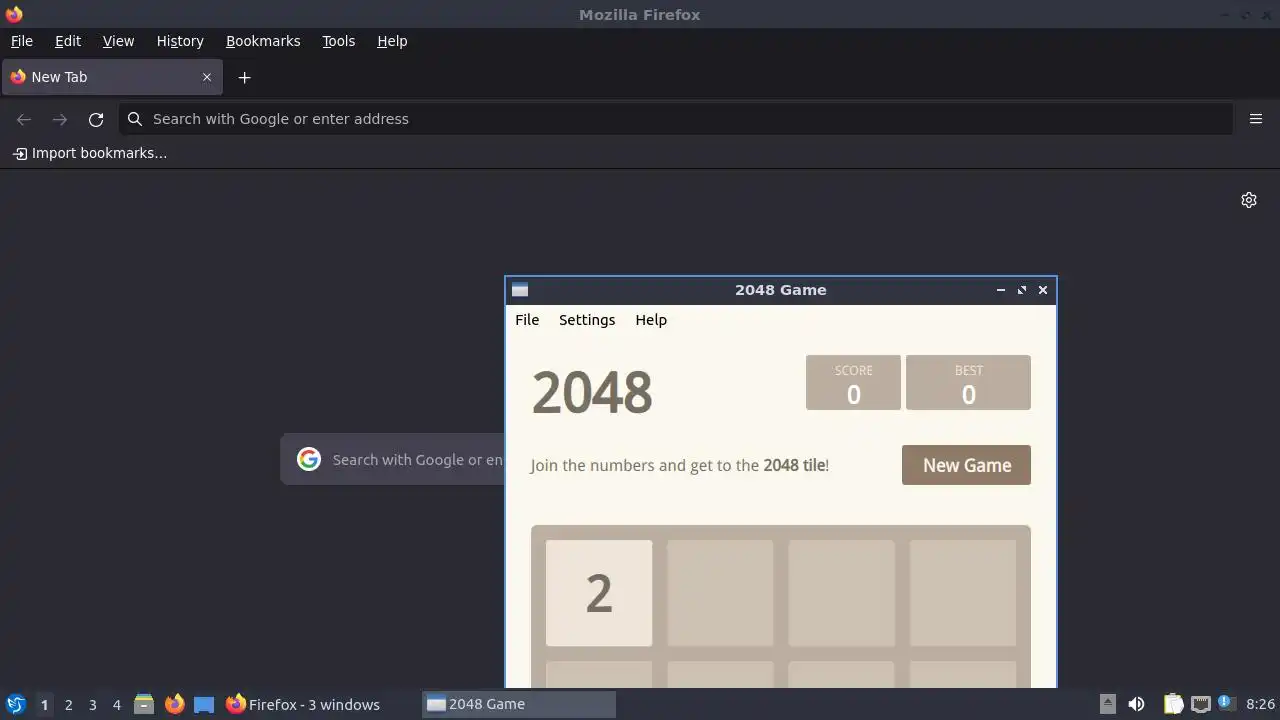Screen dimensions: 1280x720
Task: Click Firefox forward arrow button
Action: coord(60,119)
